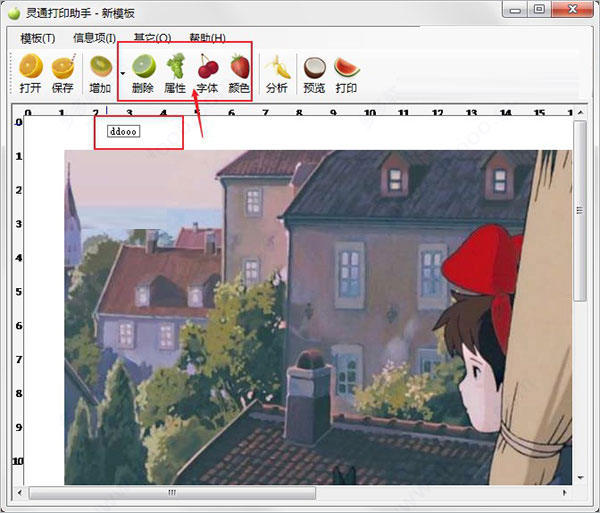Screen dimensions: 600x513
Task: Click the orange 打开 (Open) icon
Action: pos(31,73)
